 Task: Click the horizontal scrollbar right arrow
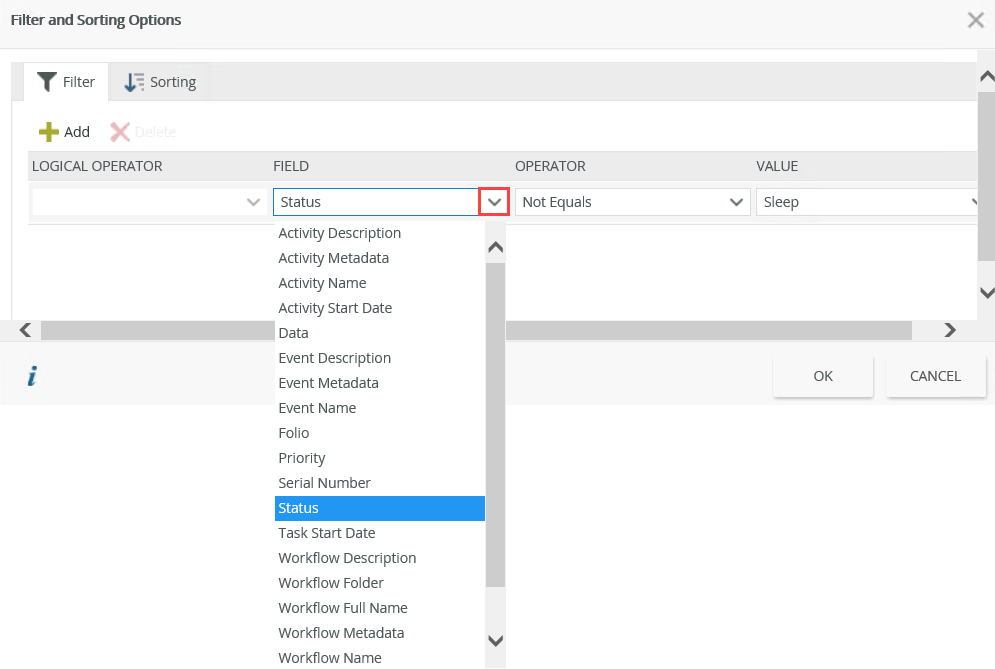click(x=950, y=330)
